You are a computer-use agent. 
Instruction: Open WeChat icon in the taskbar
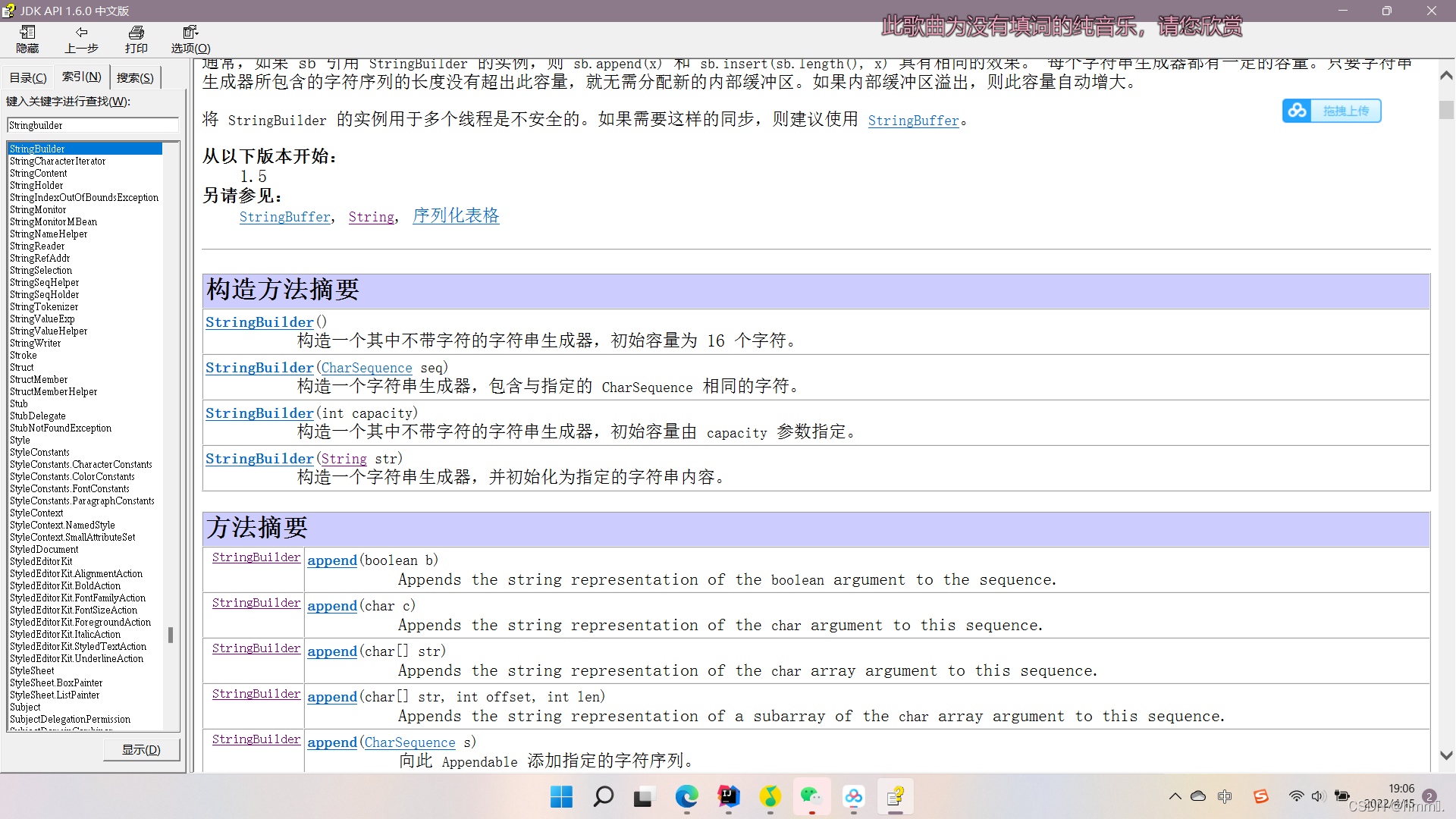811,796
